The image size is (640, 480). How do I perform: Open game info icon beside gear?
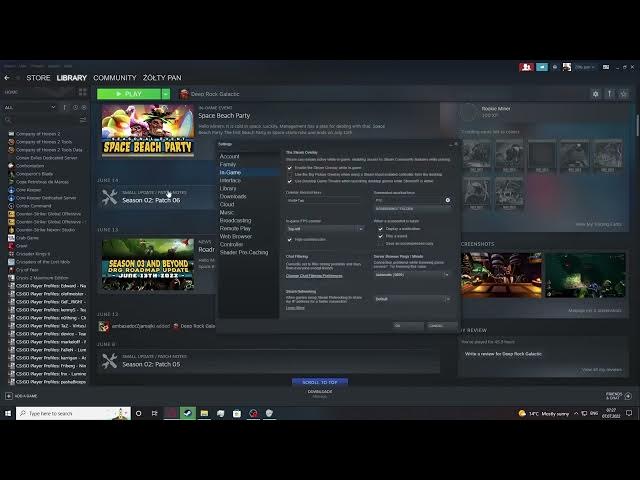point(609,94)
